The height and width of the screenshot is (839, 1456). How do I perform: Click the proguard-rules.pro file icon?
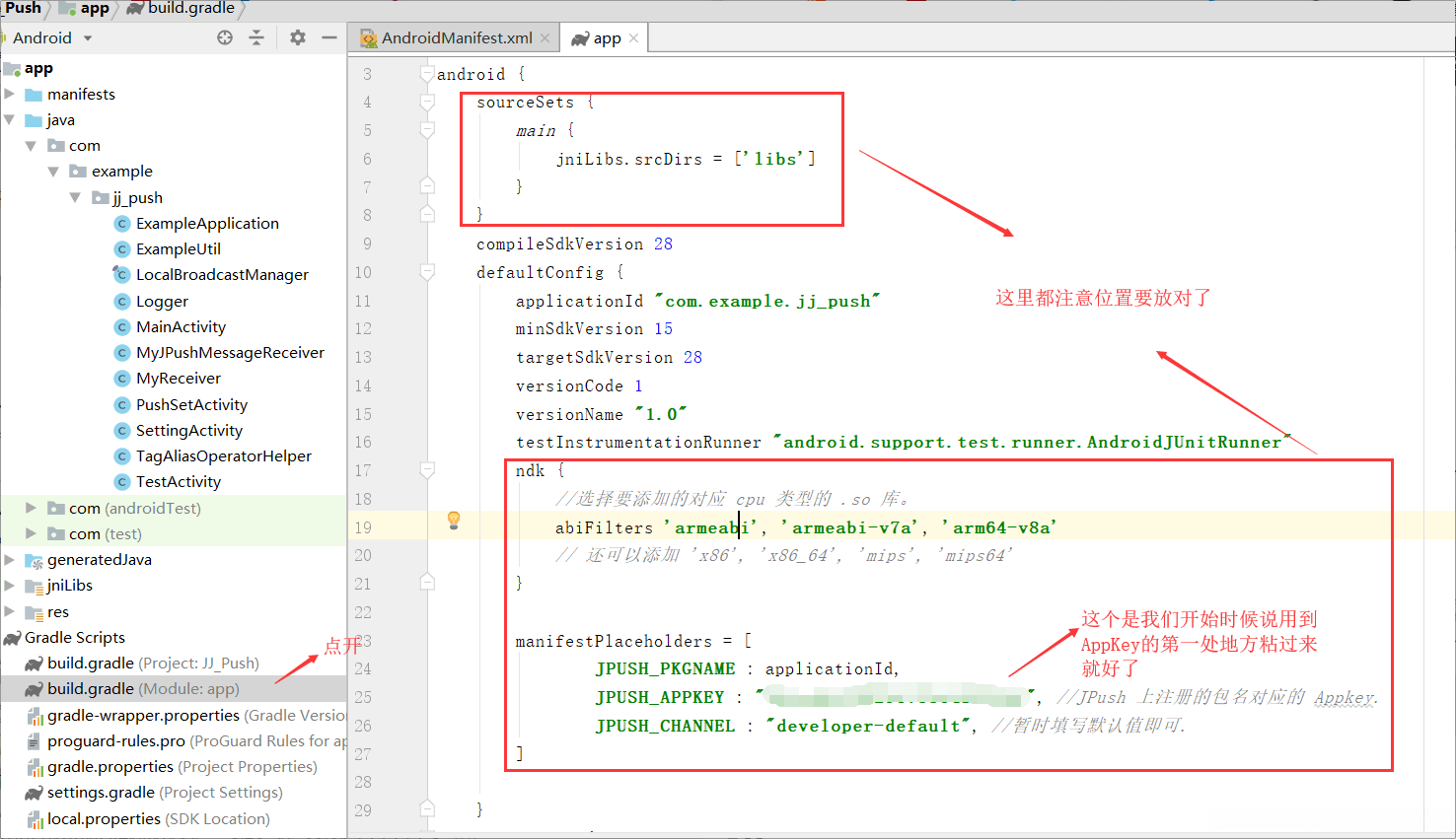(35, 741)
